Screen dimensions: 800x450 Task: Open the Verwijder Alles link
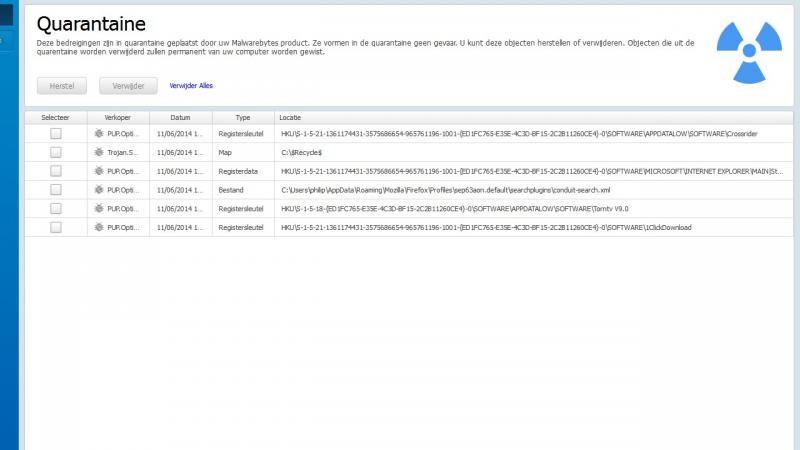(x=191, y=86)
